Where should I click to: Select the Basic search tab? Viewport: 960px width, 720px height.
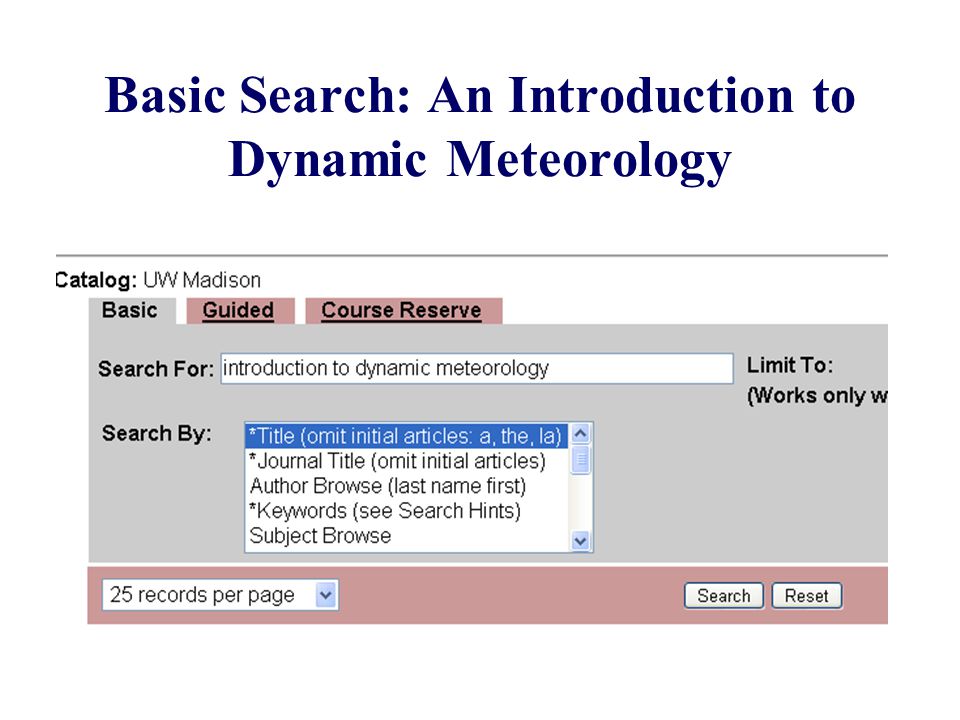(x=131, y=310)
